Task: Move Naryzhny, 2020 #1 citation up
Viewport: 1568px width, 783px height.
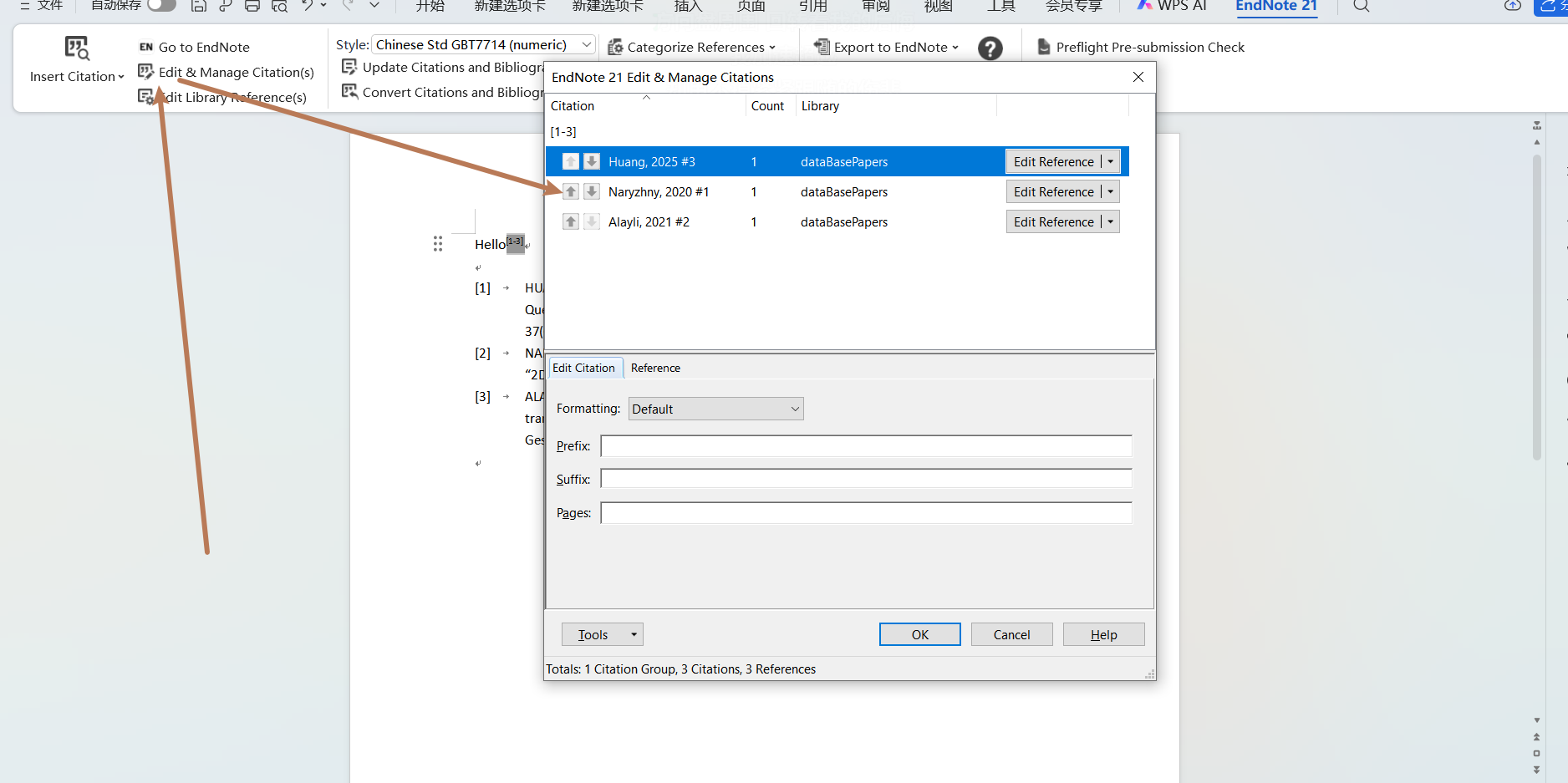Action: pyautogui.click(x=571, y=191)
